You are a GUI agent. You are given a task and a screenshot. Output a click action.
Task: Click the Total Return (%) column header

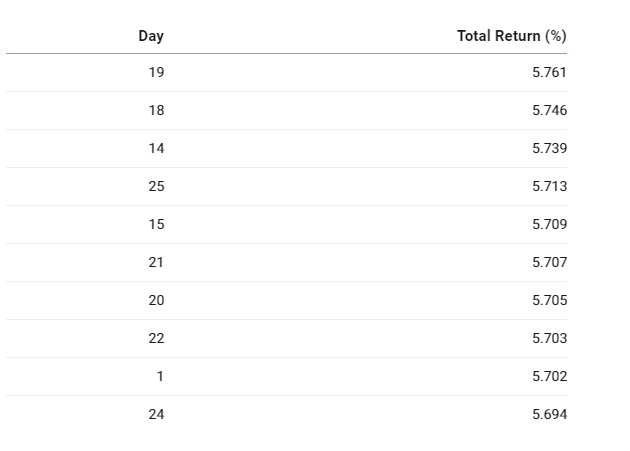tap(512, 36)
